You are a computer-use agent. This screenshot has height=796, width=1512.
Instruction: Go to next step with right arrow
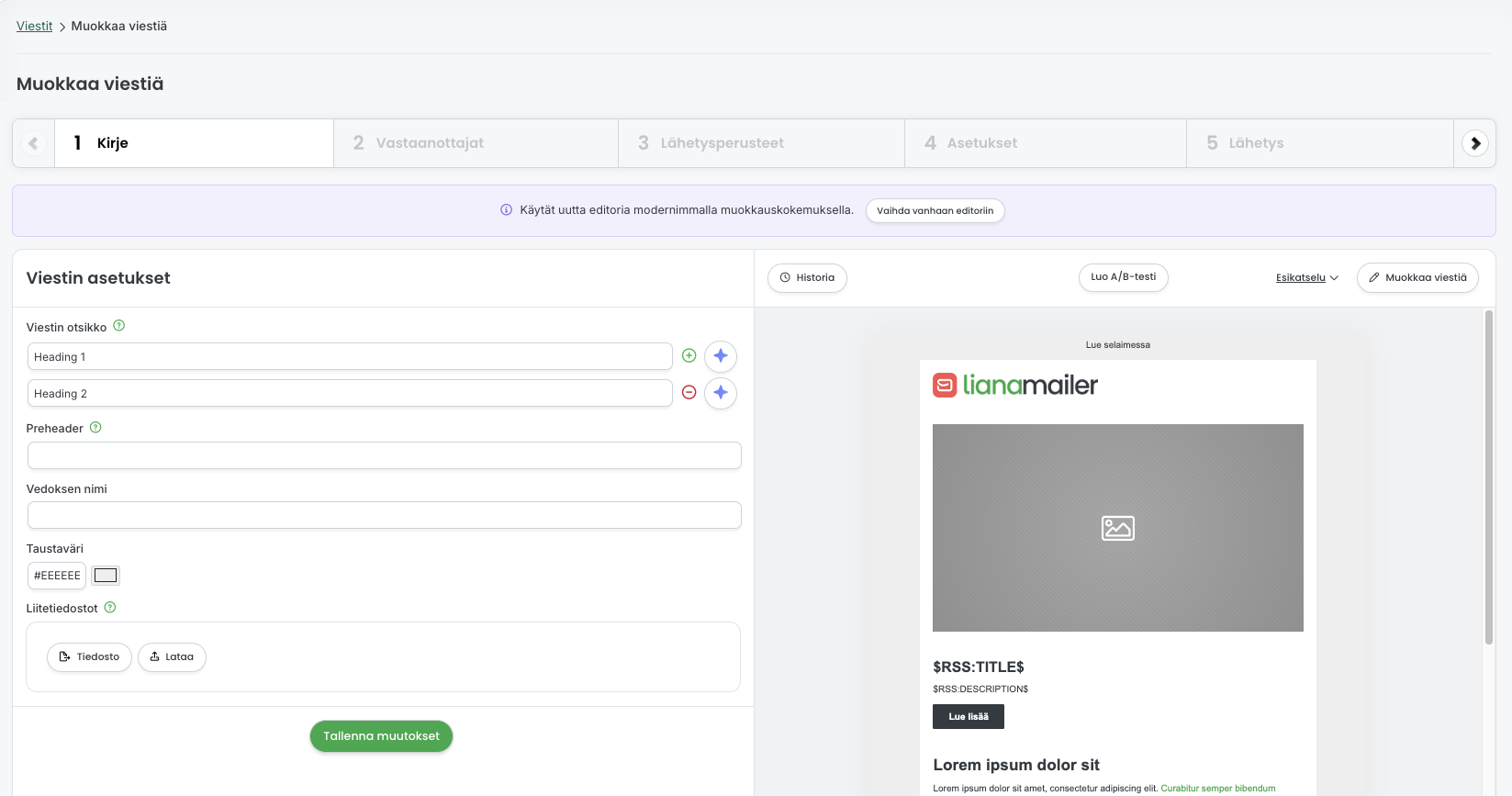coord(1475,143)
